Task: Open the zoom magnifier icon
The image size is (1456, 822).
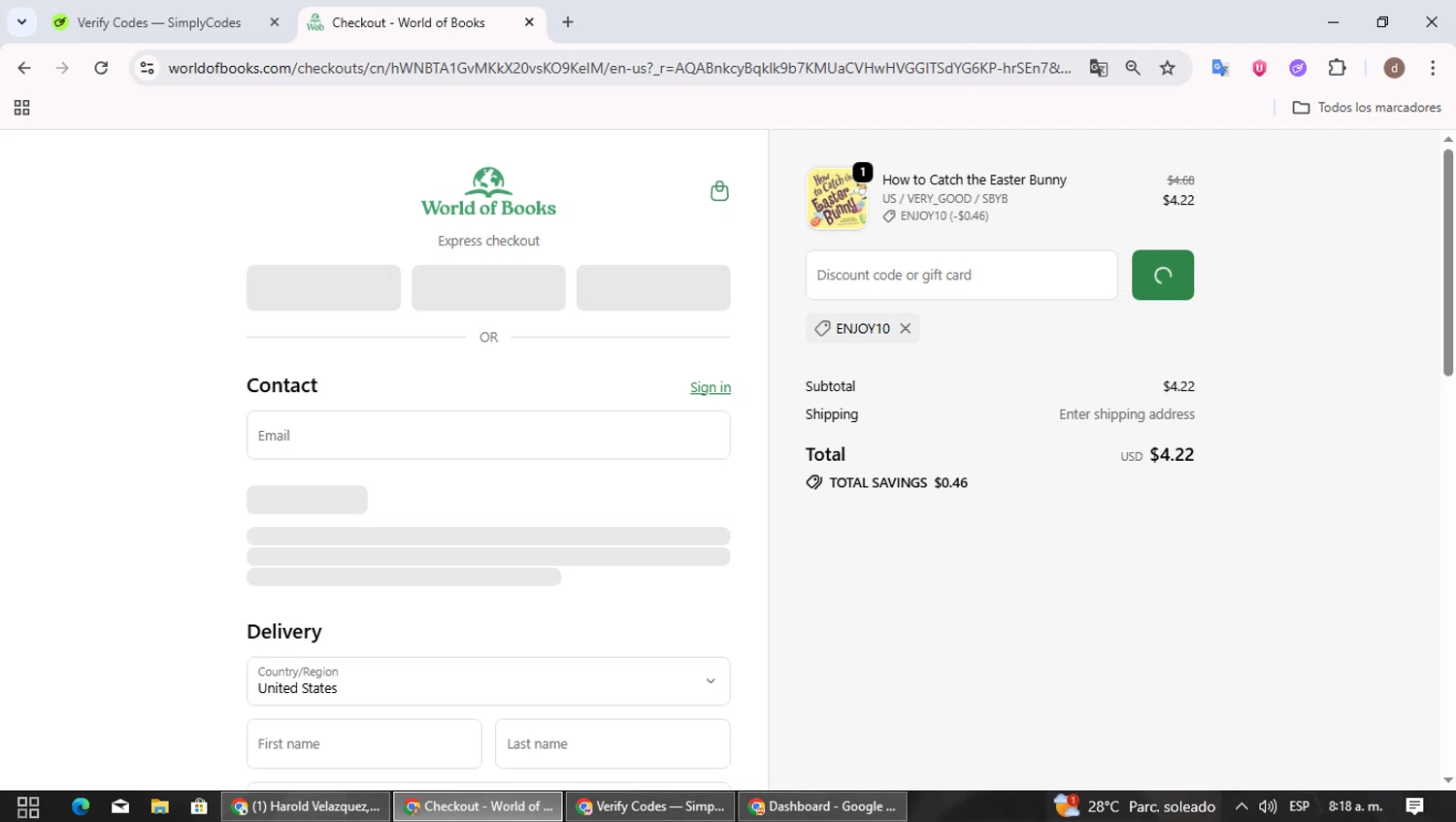Action: coord(1133,68)
